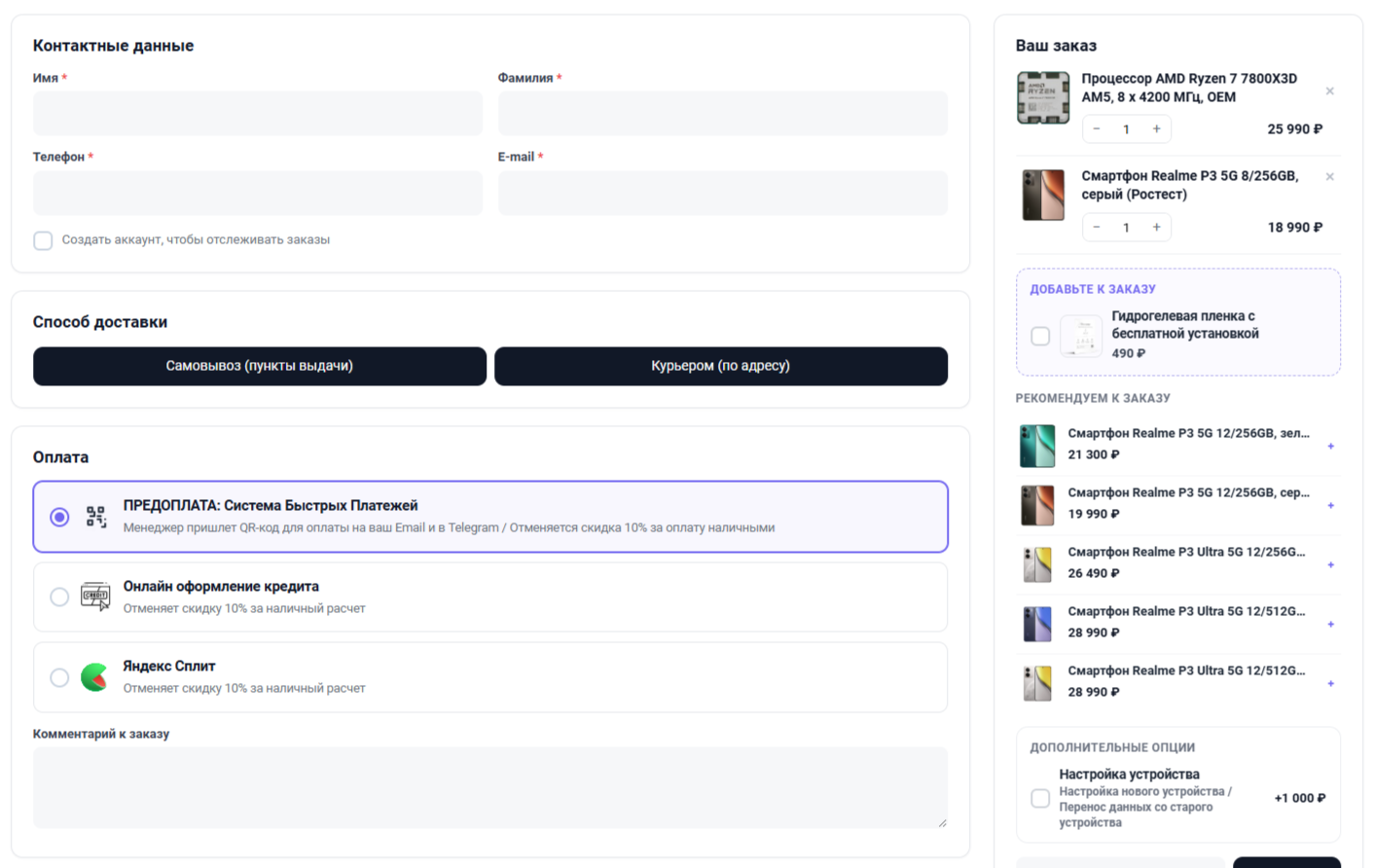
Task: Decrease quantity of Realme P3 5G 8/256GB
Action: (1097, 228)
